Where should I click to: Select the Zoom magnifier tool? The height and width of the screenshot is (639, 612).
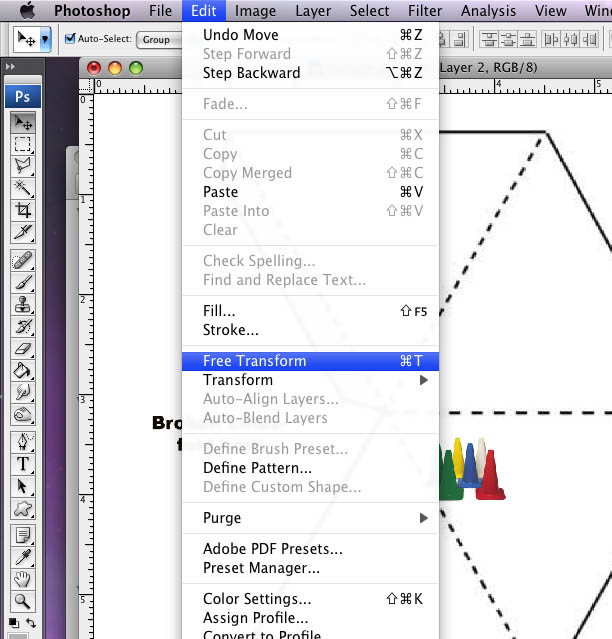[x=23, y=602]
